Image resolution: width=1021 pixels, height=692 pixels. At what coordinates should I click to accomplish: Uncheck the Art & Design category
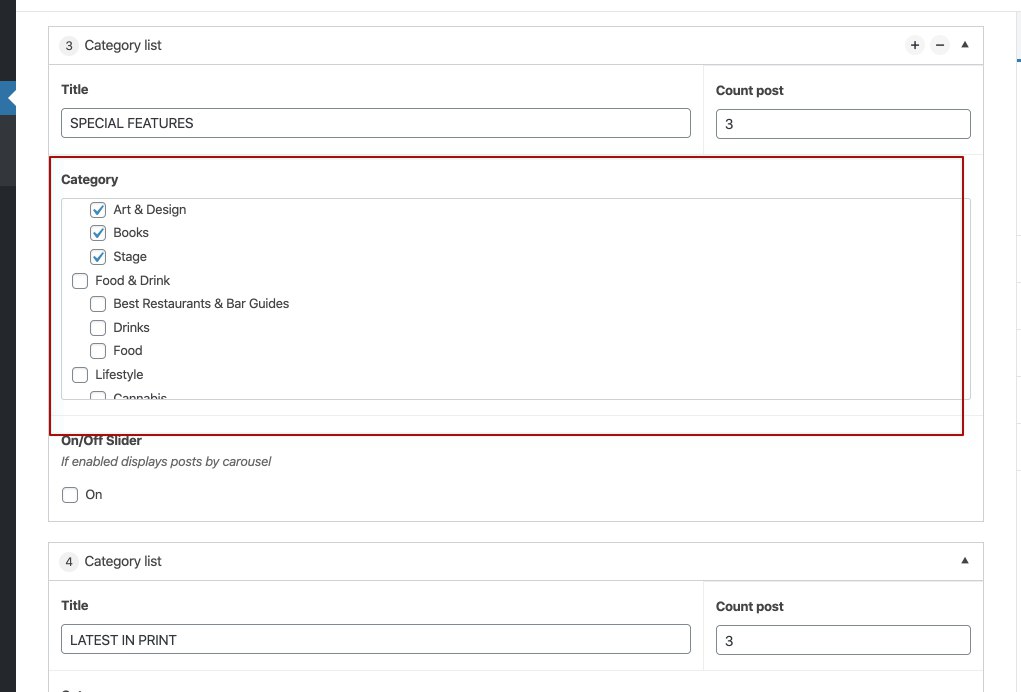(98, 210)
